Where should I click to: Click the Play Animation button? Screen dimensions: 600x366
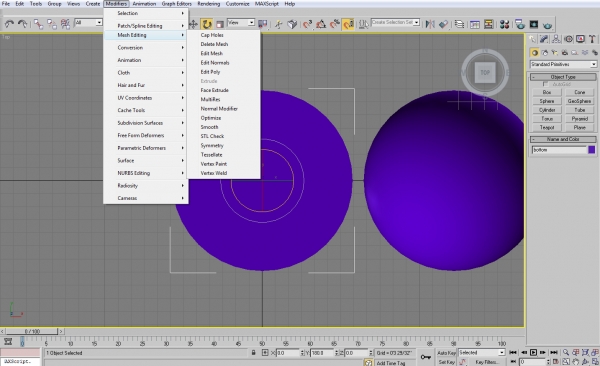point(533,352)
